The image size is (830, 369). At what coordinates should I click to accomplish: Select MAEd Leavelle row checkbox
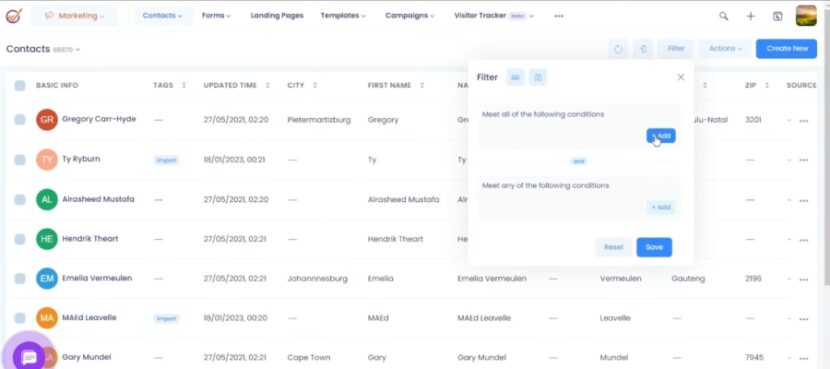point(20,318)
